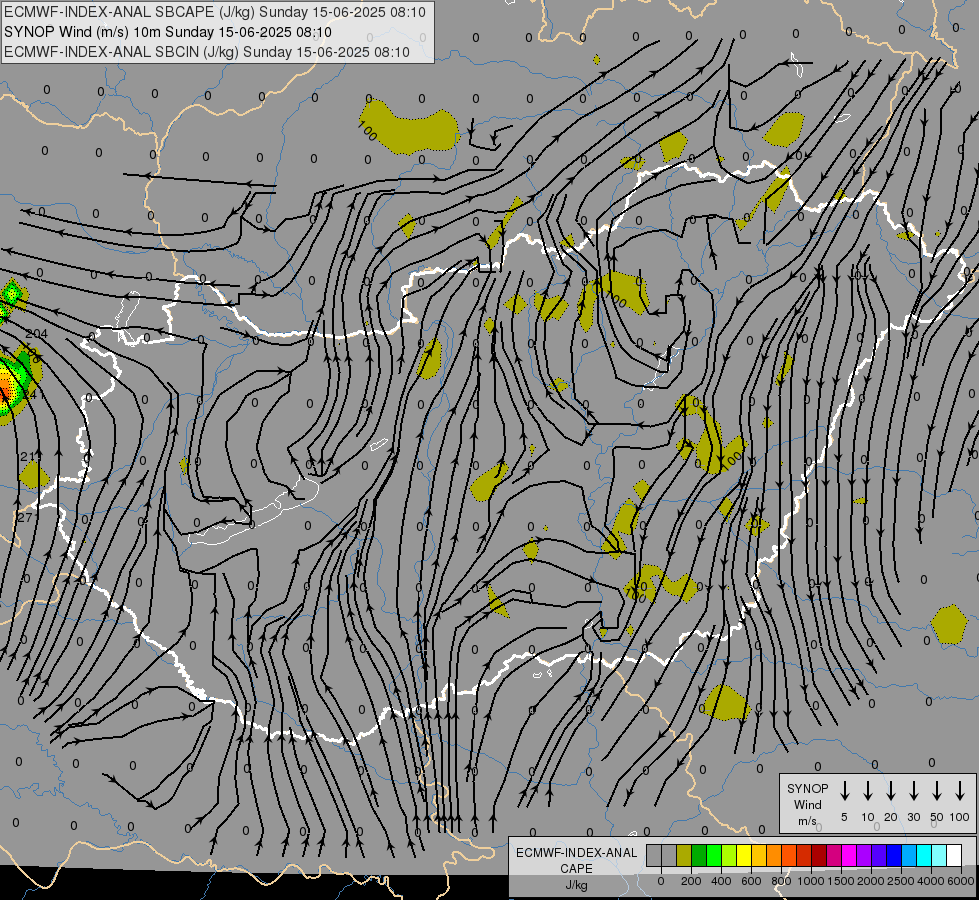Click the '4000' value on CAPE scale

tap(931, 881)
